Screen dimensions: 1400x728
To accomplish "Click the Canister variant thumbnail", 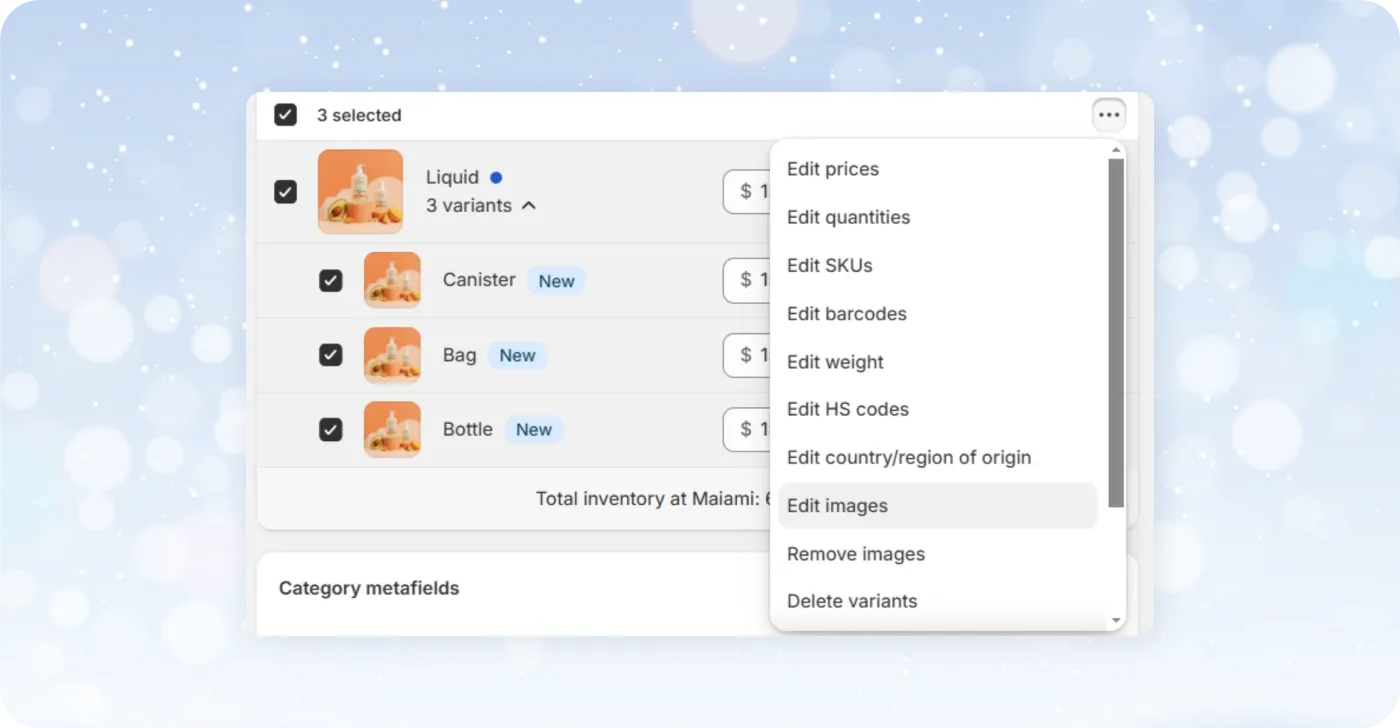I will coord(392,280).
